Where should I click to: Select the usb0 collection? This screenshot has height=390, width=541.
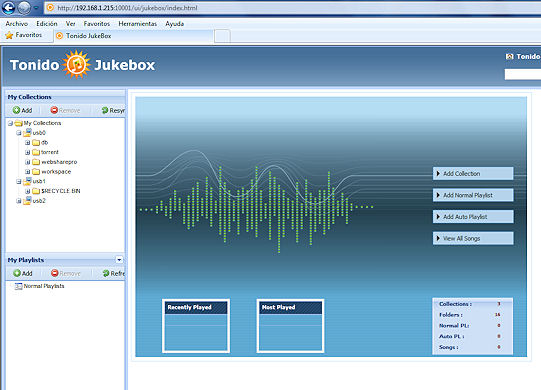(35, 133)
